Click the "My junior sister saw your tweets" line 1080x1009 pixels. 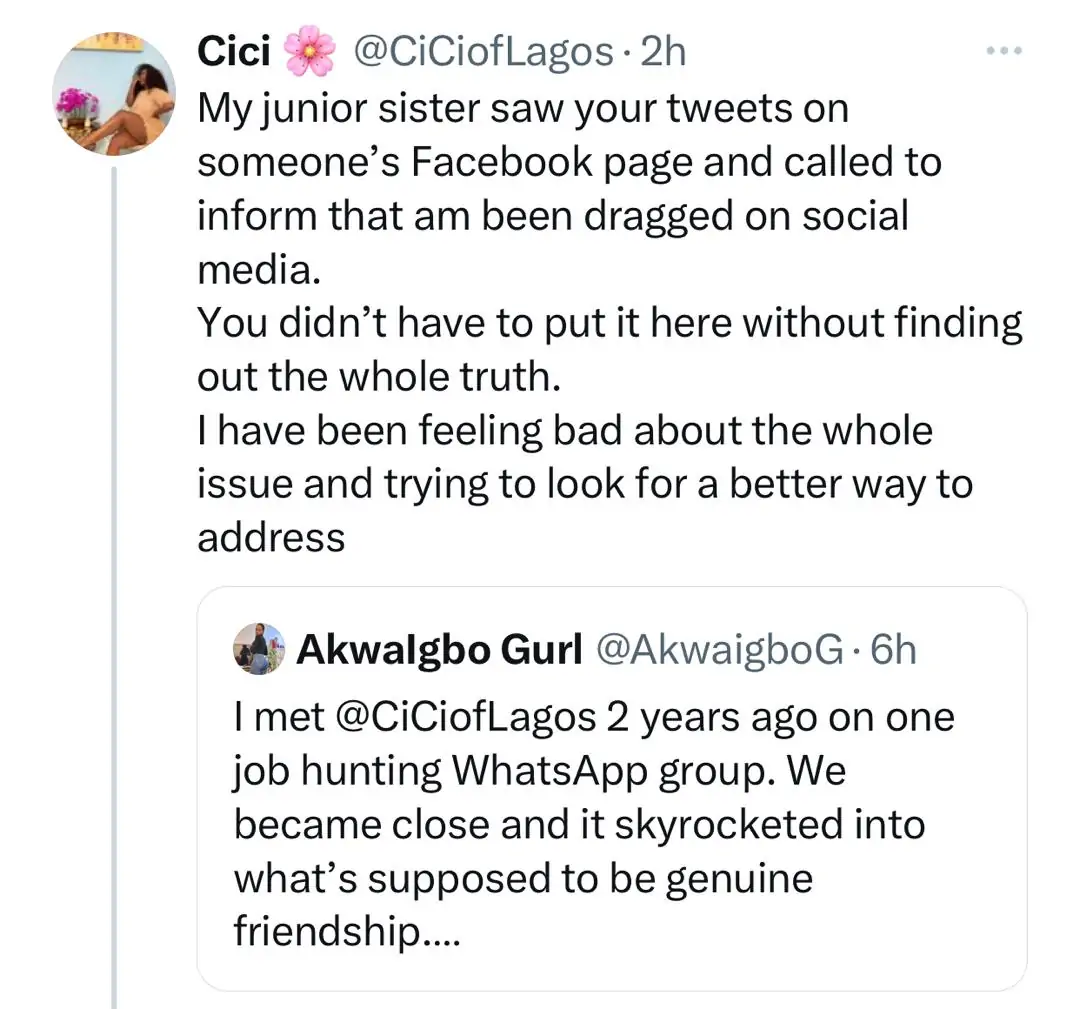(x=522, y=108)
